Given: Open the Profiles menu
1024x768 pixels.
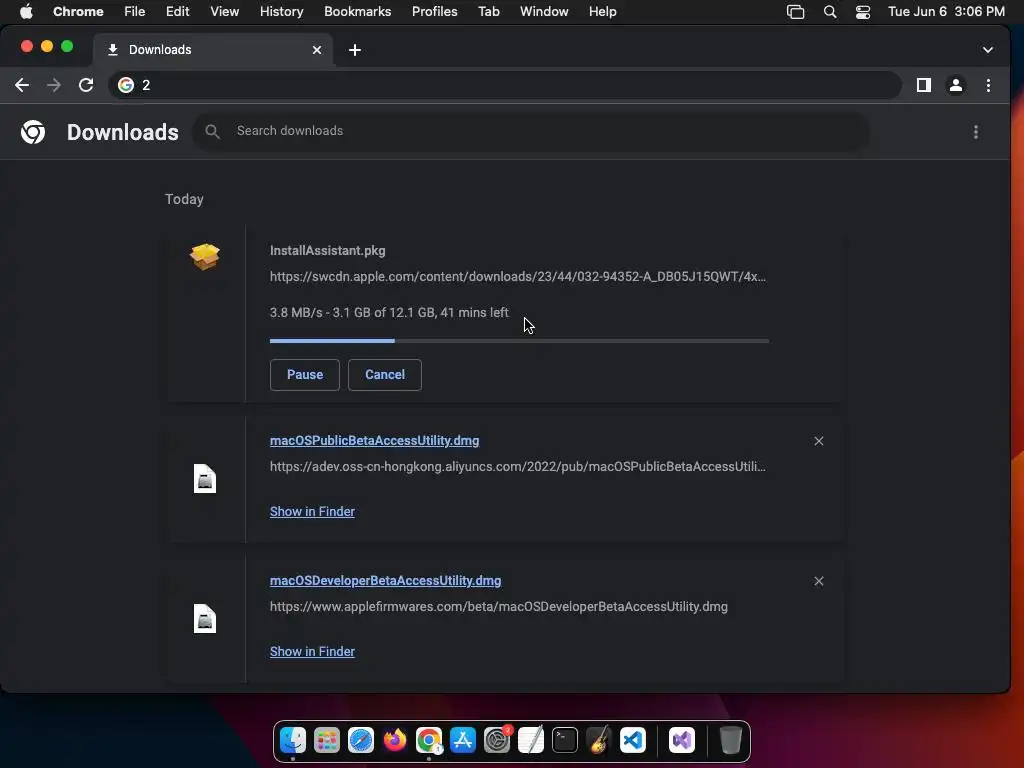Looking at the screenshot, I should coord(434,12).
